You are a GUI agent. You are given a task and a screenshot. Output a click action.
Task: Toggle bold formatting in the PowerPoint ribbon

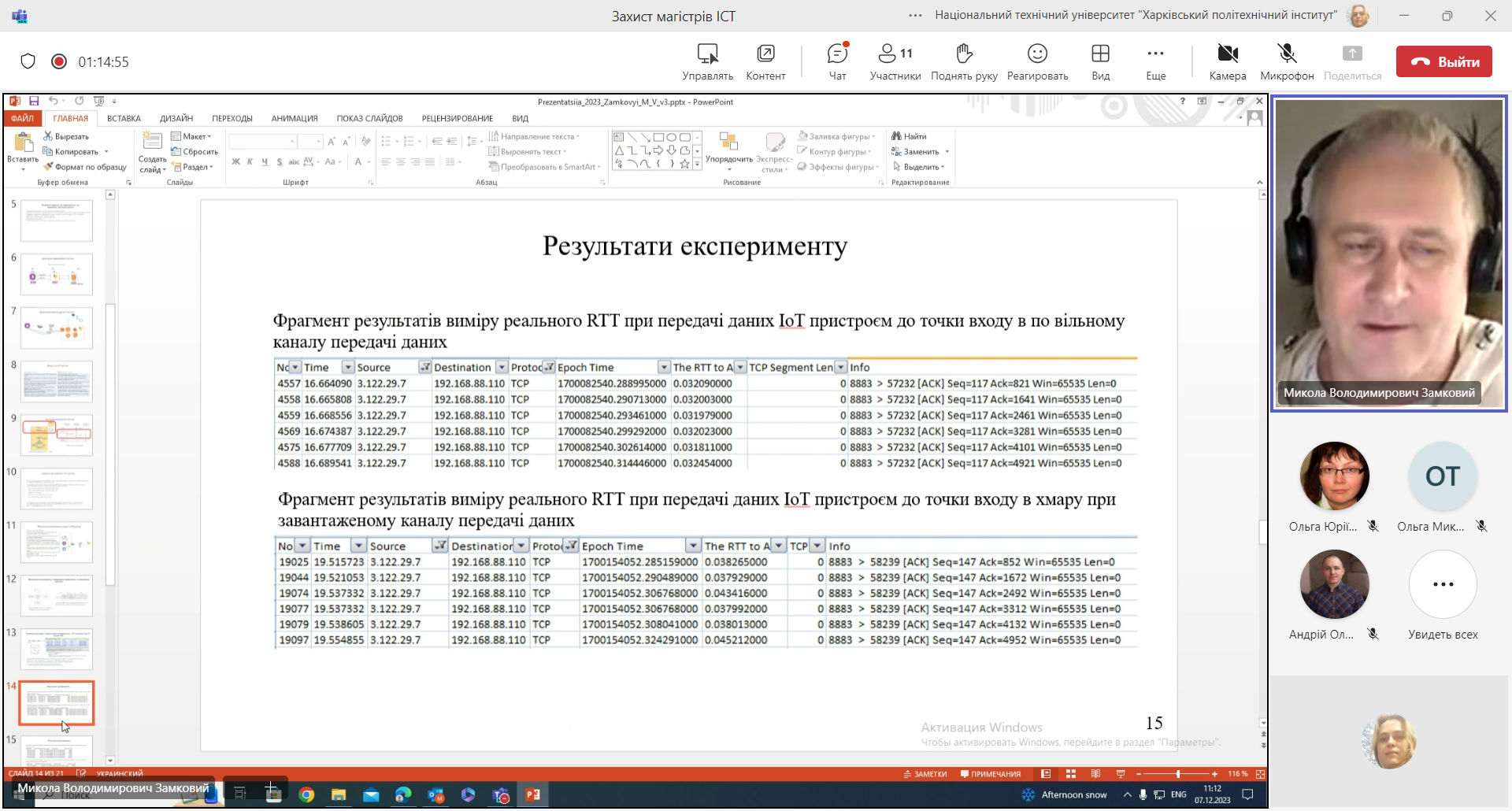pos(235,162)
